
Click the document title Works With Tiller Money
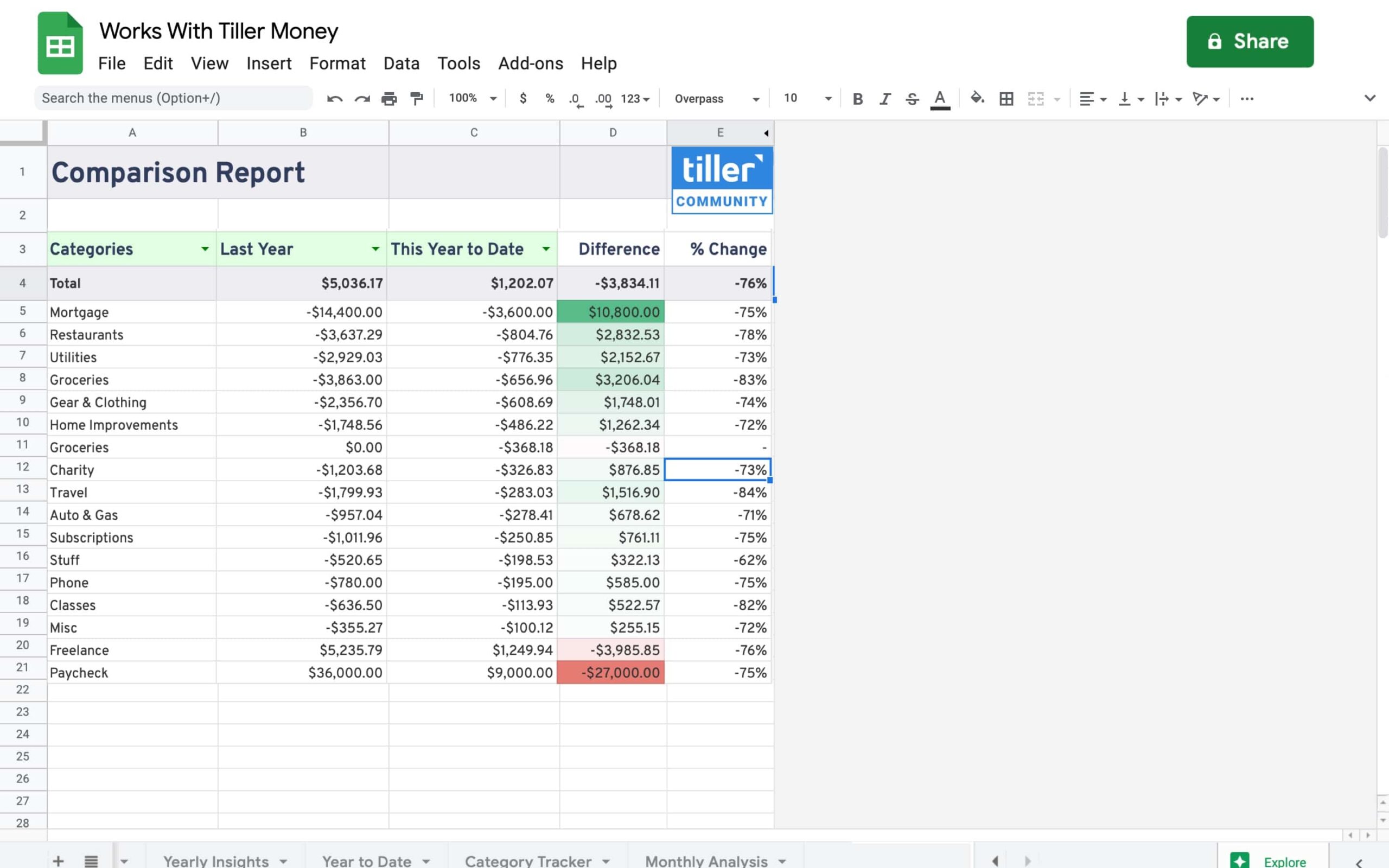pyautogui.click(x=219, y=31)
